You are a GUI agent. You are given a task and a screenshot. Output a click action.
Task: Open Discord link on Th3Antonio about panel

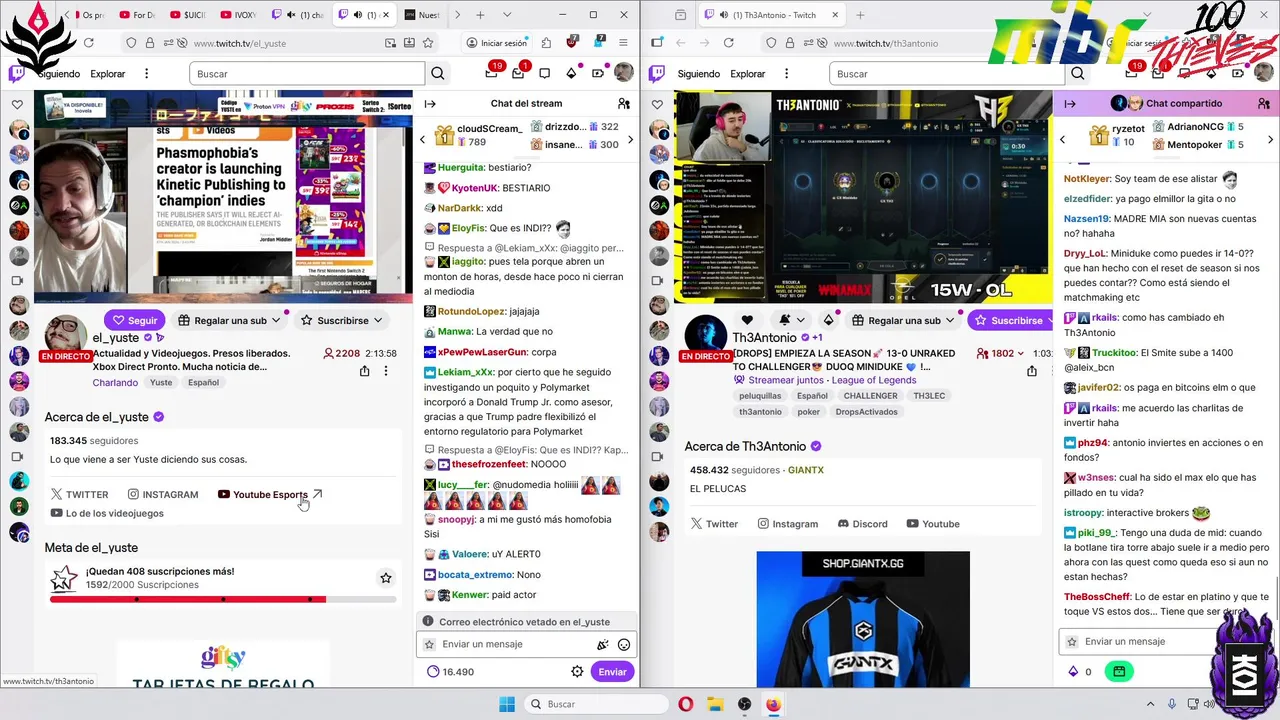(x=862, y=524)
